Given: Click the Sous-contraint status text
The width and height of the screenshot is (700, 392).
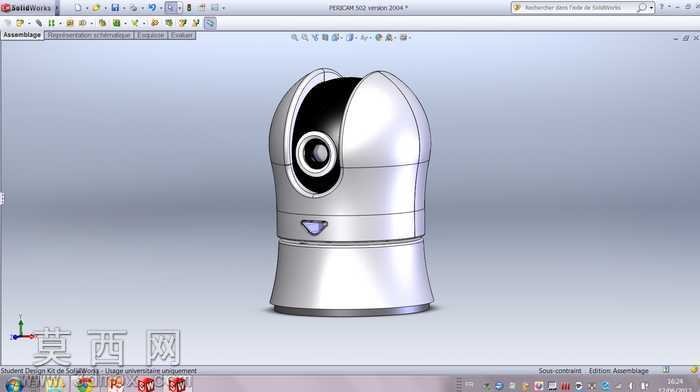Looking at the screenshot, I should 559,371.
